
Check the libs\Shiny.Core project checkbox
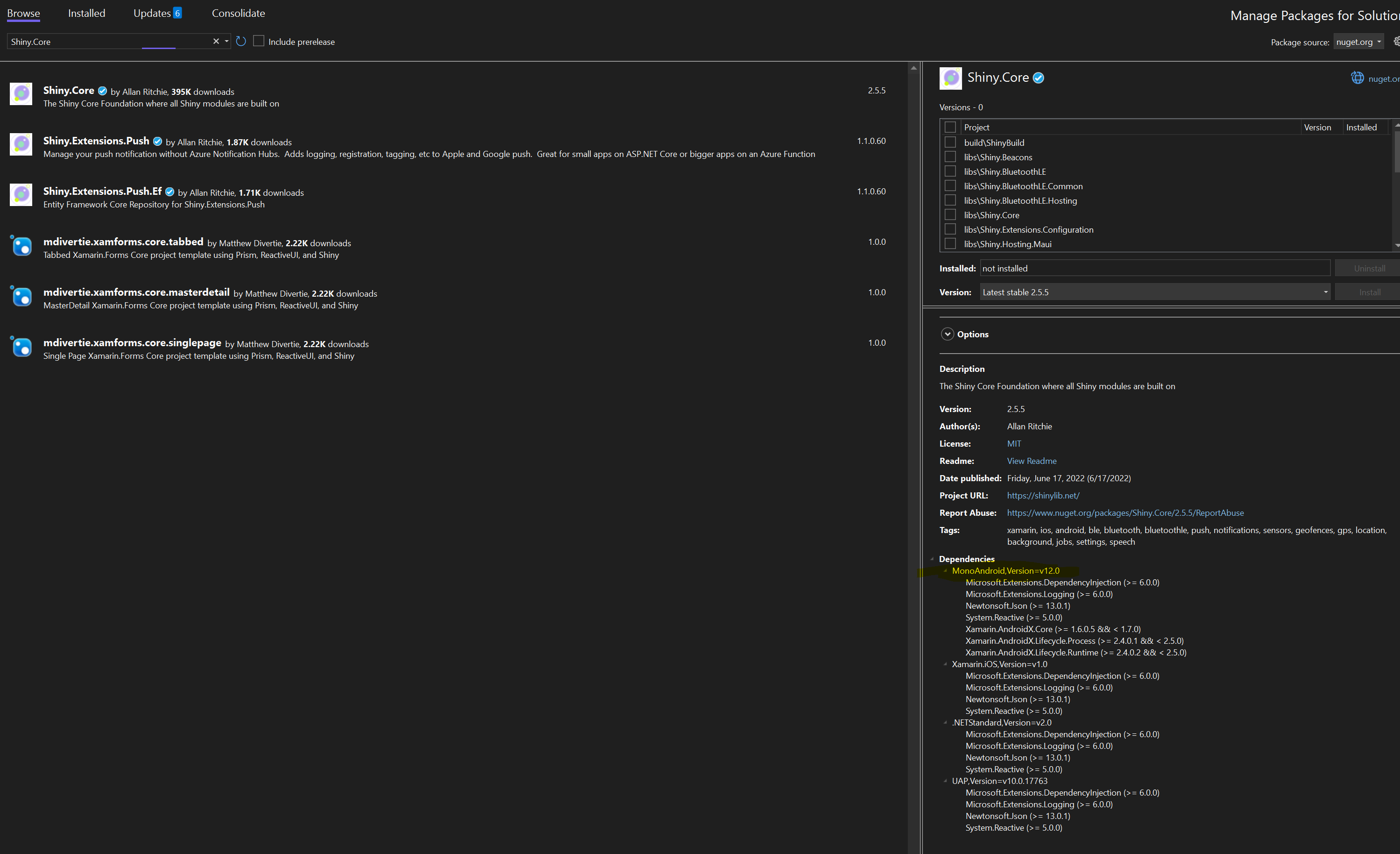tap(950, 214)
